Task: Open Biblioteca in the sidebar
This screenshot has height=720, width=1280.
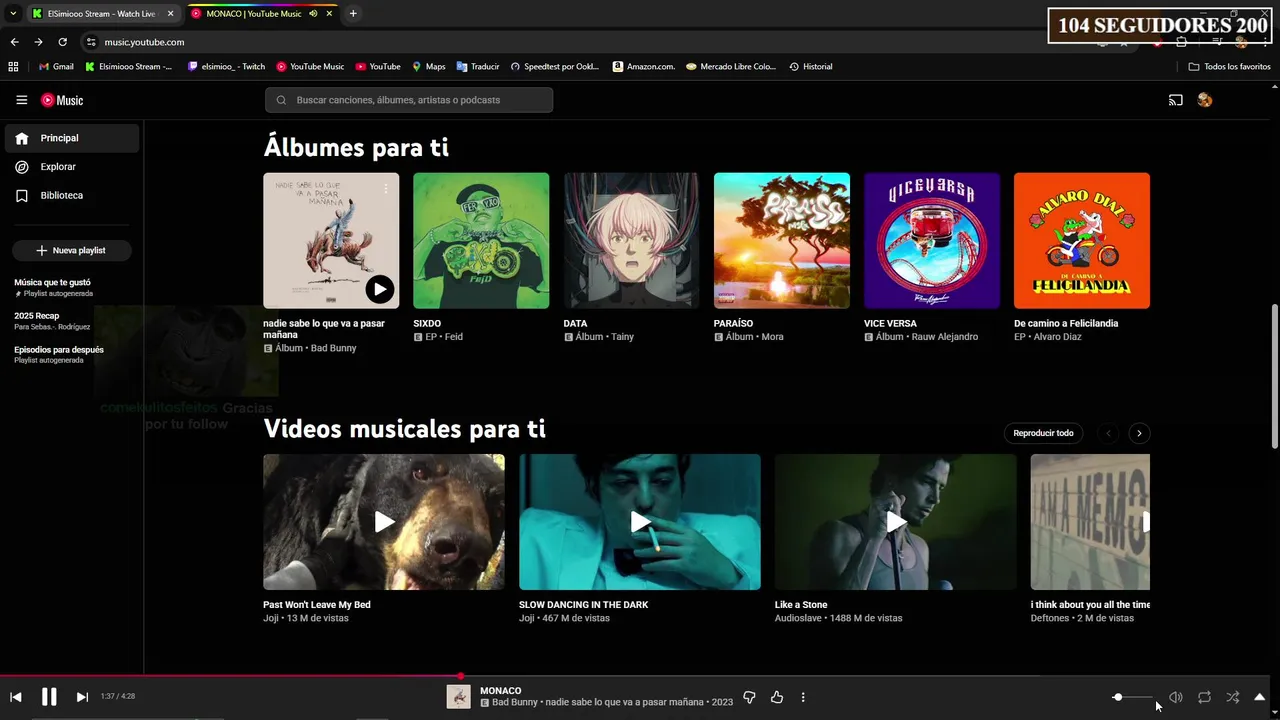Action: click(x=72, y=196)
